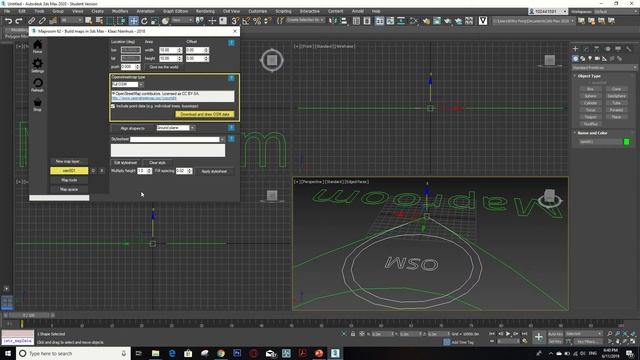Open the Customize menu
This screenshot has width=640, height=360.
tap(258, 11)
